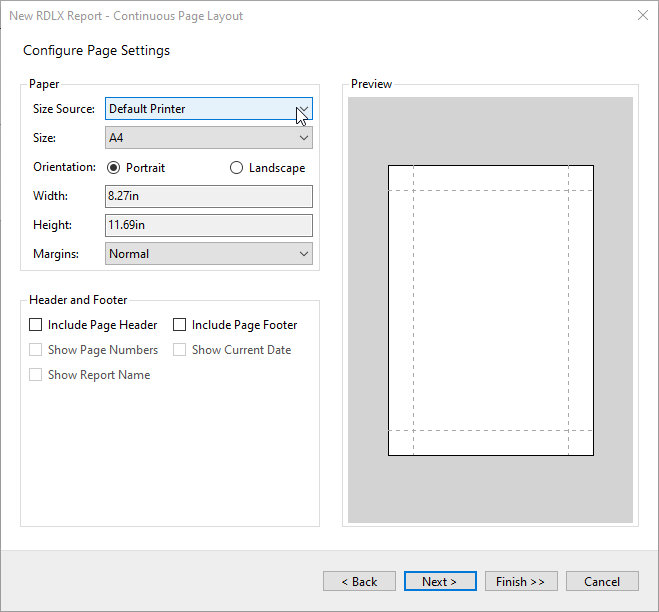
Task: Open the Size Source dropdown
Action: point(208,109)
